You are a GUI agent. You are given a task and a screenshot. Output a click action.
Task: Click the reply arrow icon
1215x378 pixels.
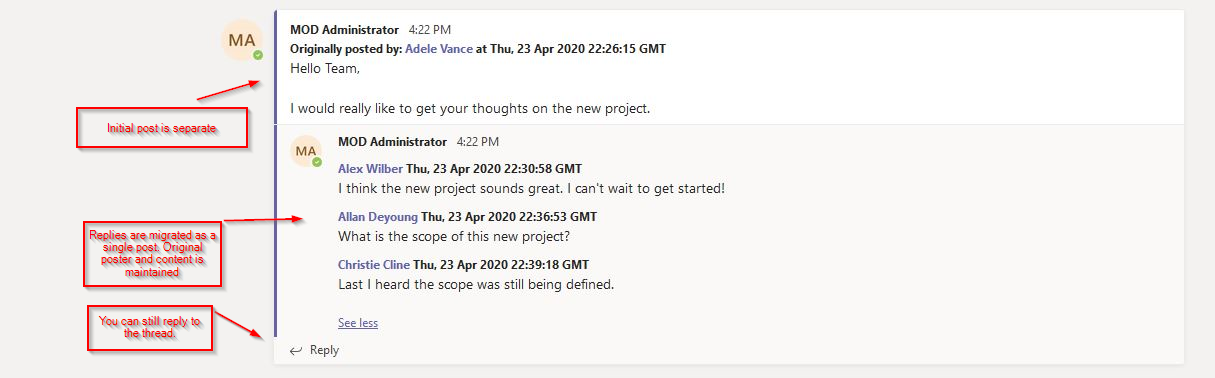(x=295, y=350)
